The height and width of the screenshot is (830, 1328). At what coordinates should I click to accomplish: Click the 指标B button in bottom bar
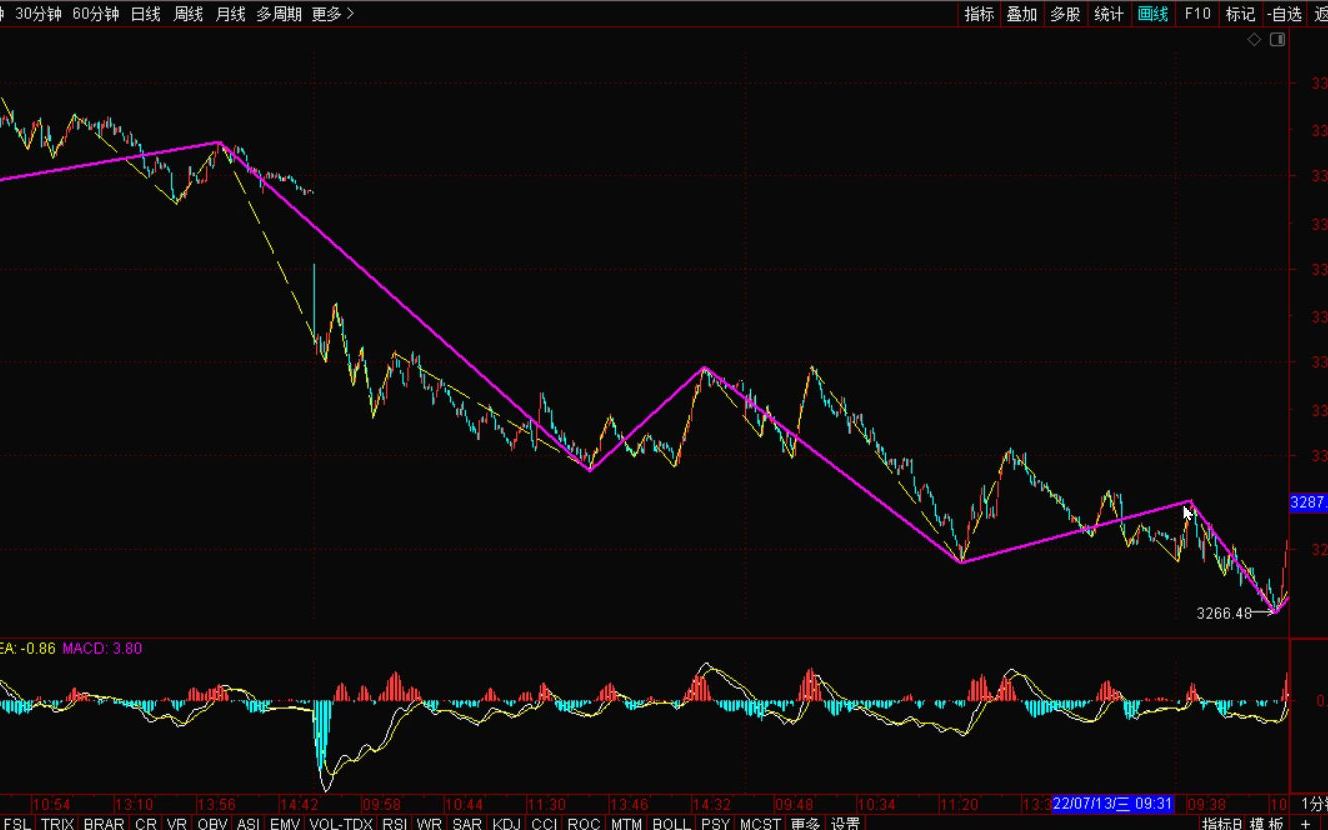coord(1222,823)
